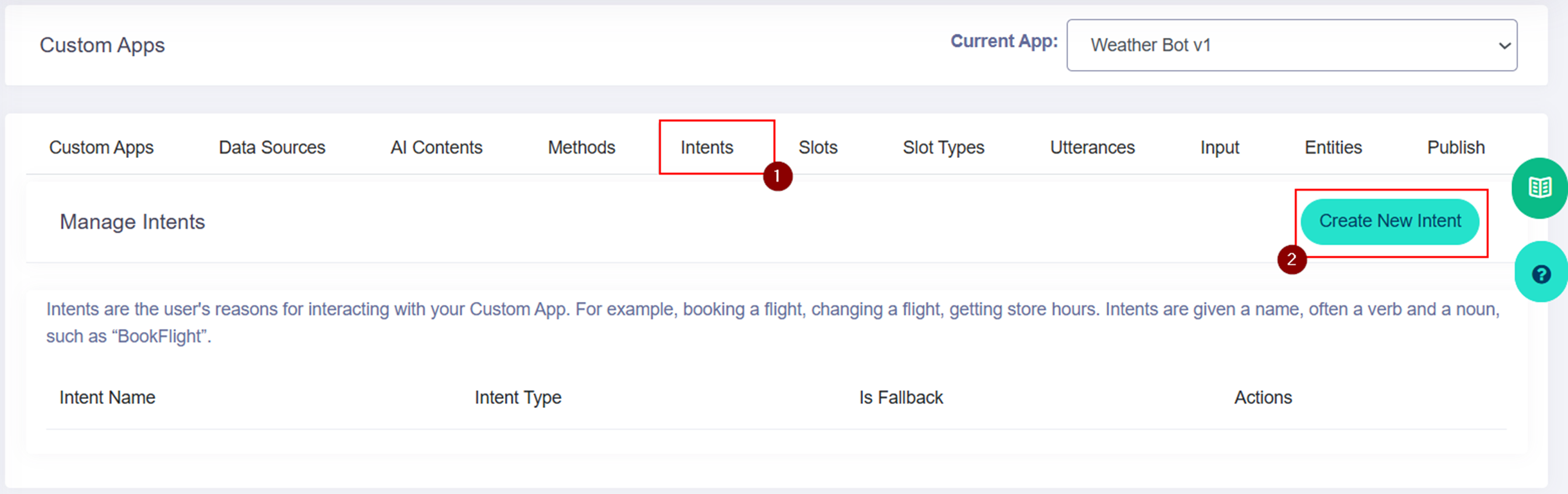Expand the Current App dropdown
The height and width of the screenshot is (494, 1568).
tap(1292, 45)
